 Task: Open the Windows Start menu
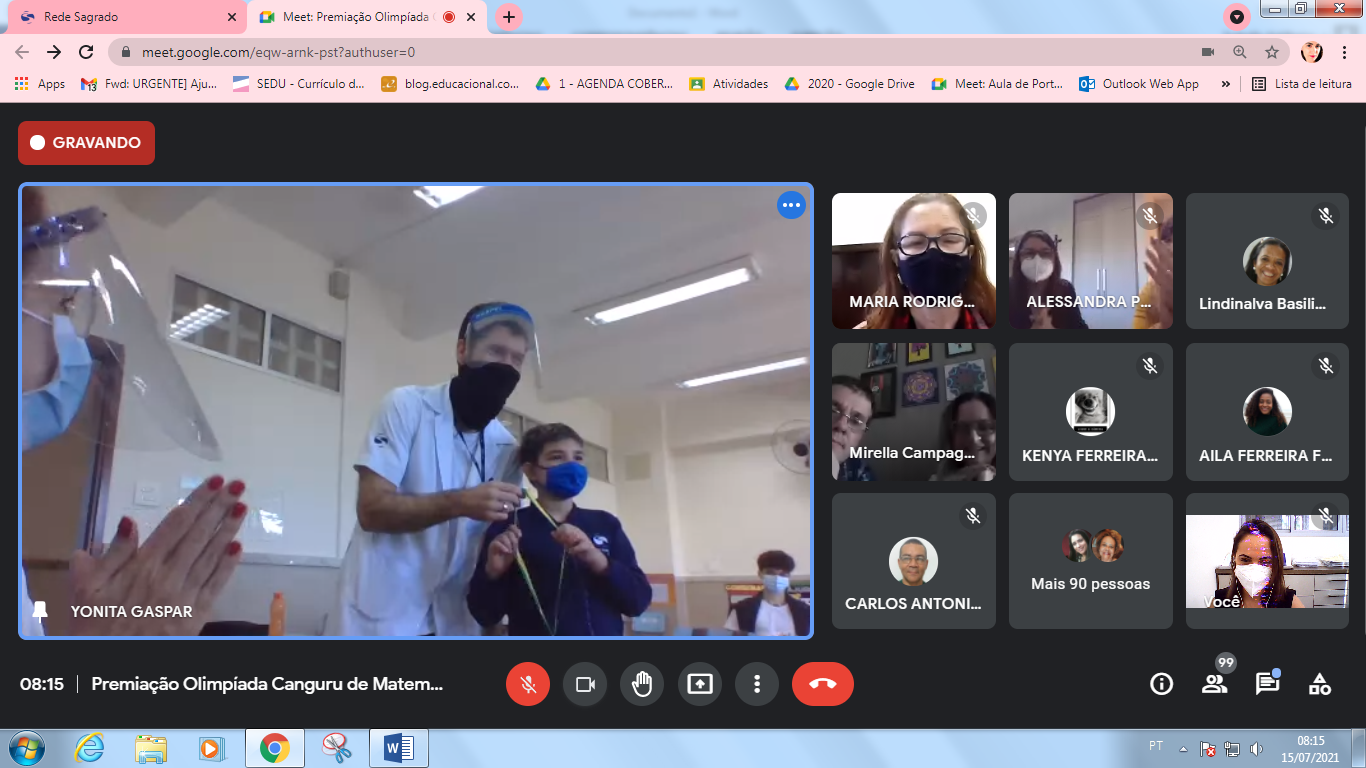click(25, 748)
